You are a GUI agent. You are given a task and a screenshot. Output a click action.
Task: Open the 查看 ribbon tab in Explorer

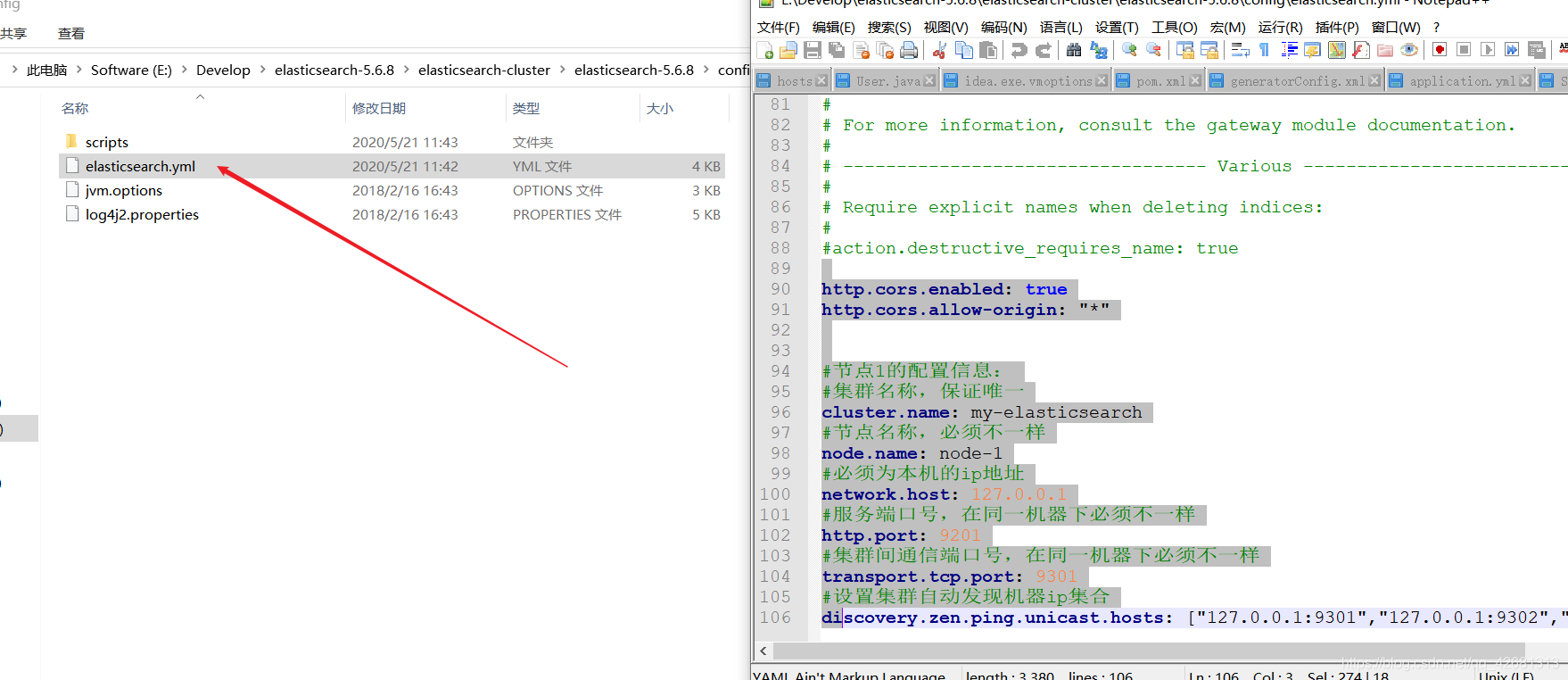click(71, 33)
